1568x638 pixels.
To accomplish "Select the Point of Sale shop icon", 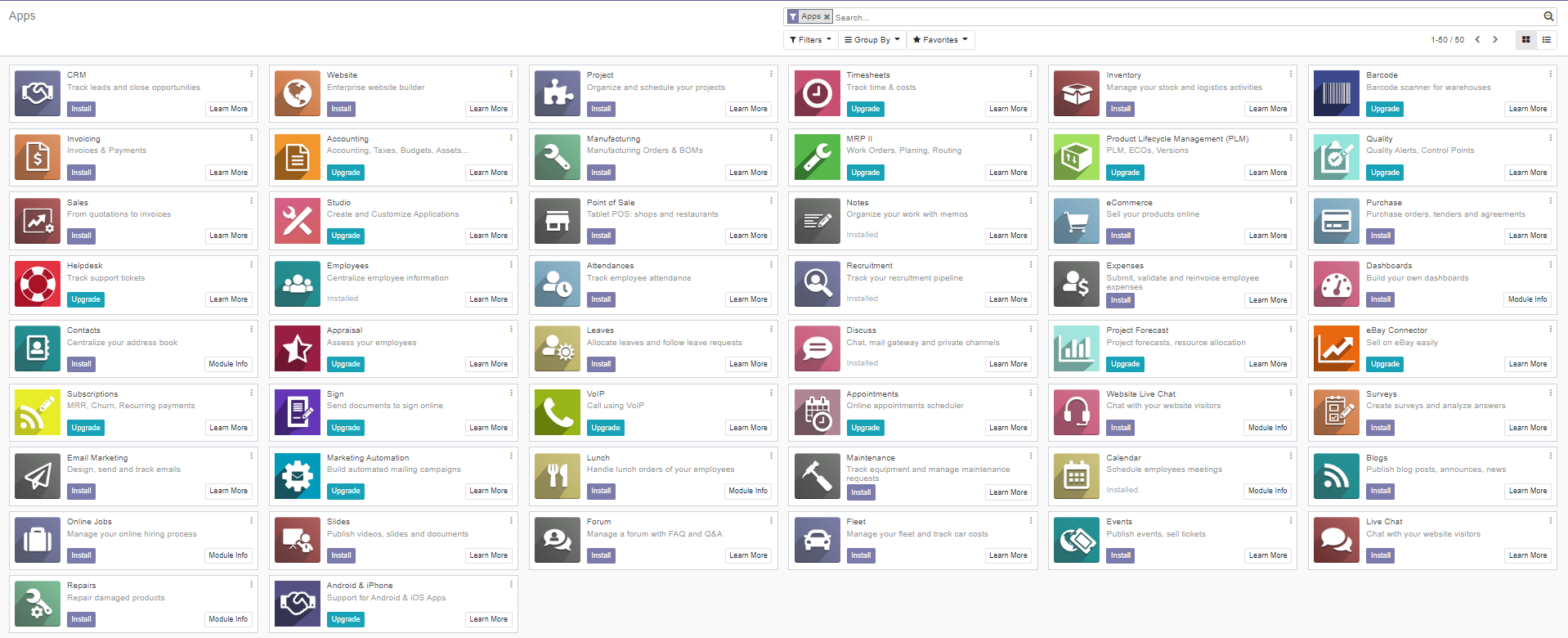I will tap(558, 221).
